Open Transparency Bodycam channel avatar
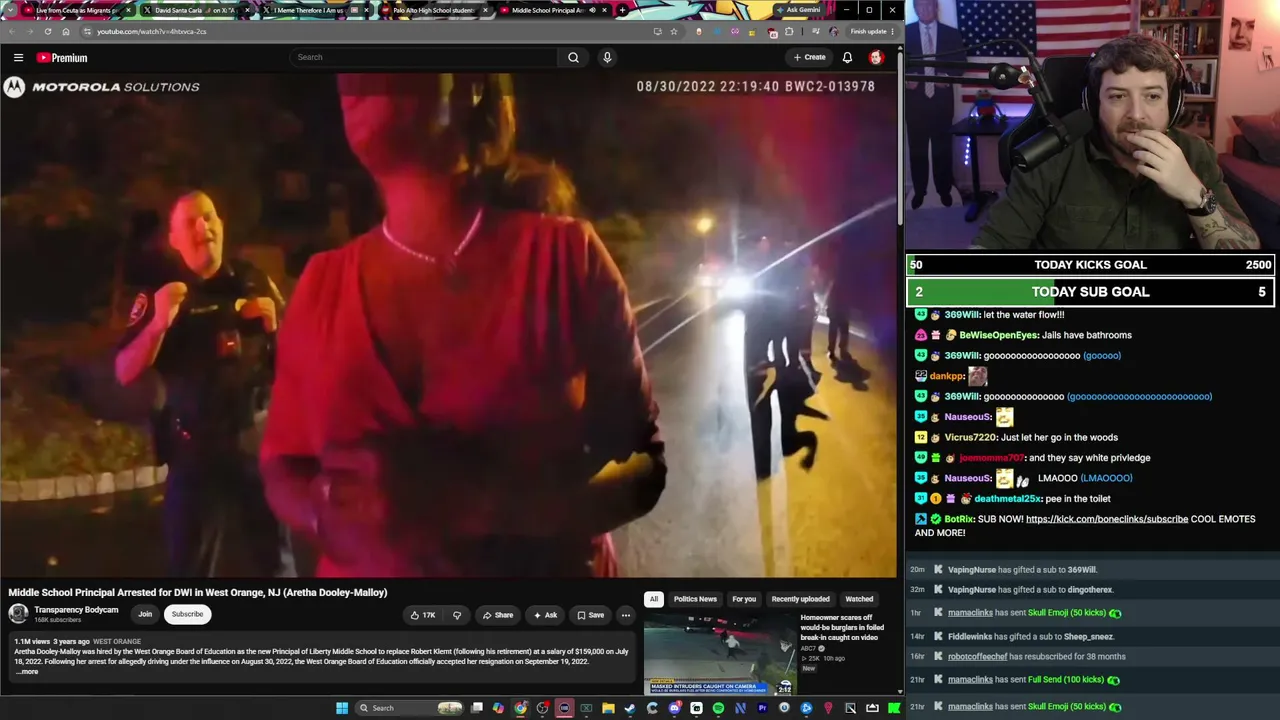This screenshot has height=720, width=1280. tap(18, 614)
